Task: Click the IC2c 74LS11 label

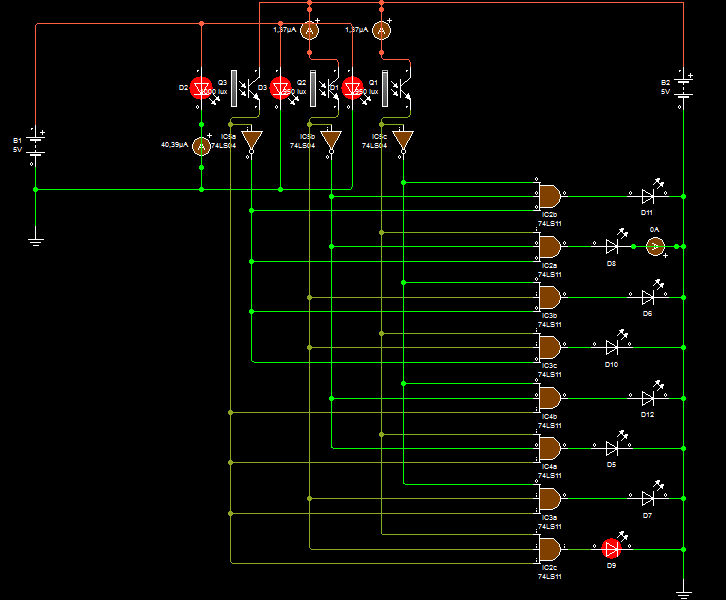Action: point(549,572)
